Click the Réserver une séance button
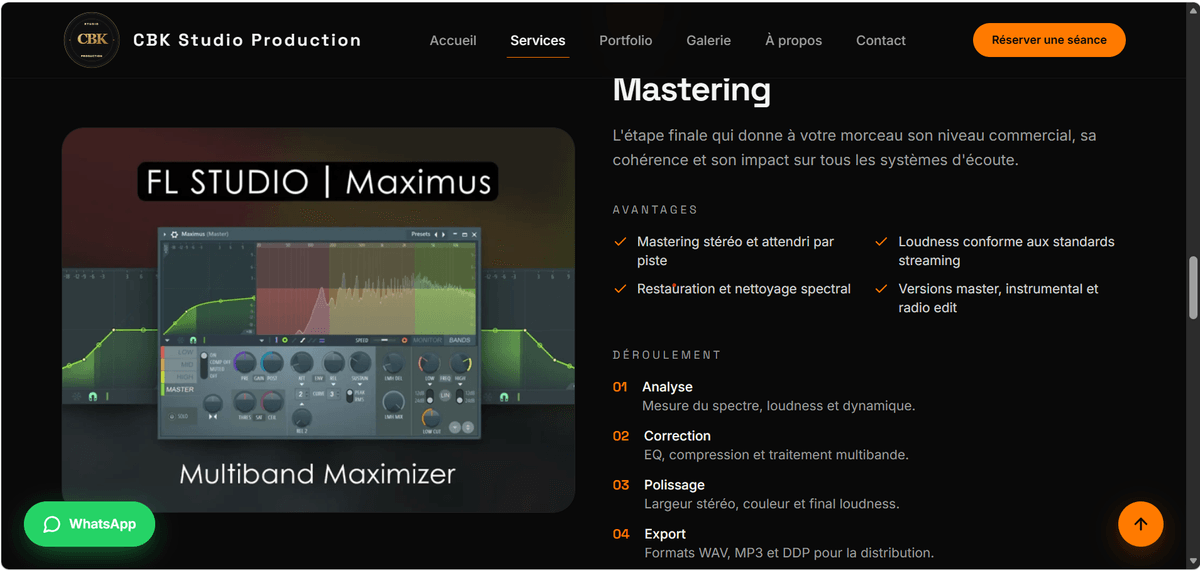Screen dimensions: 1200x571 1049,40
